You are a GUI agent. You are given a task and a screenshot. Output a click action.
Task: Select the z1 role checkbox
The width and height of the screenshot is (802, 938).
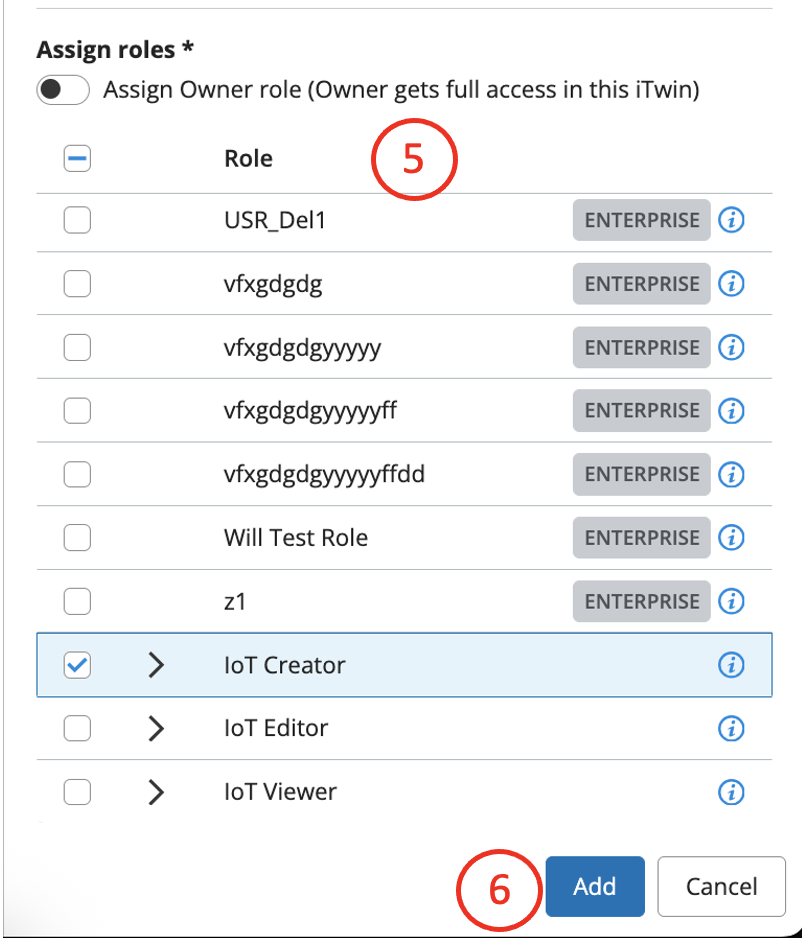(77, 601)
